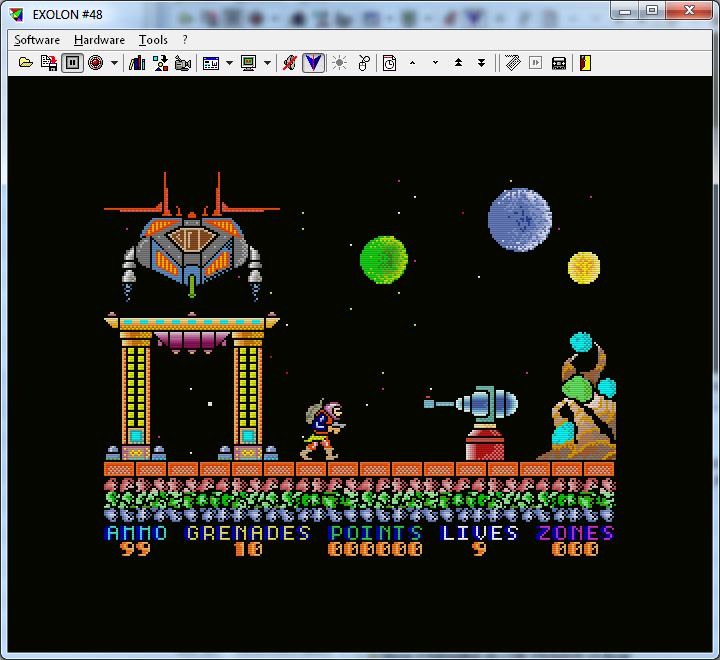
Task: Open the question mark help menu
Action: 185,40
